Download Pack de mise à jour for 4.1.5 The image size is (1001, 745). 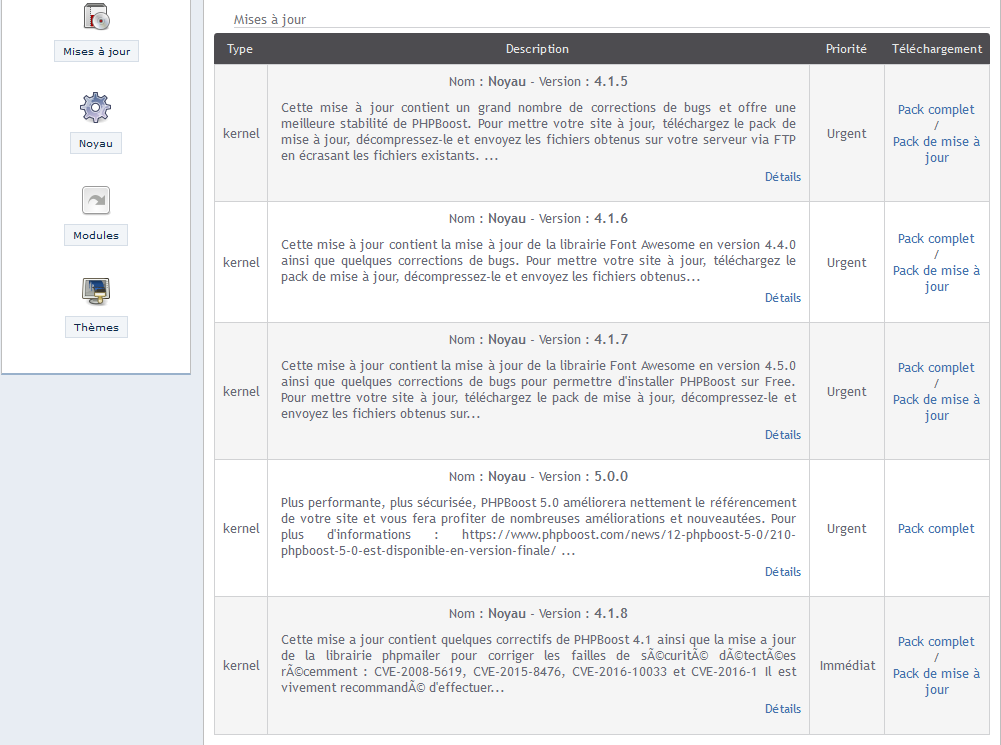click(x=936, y=150)
